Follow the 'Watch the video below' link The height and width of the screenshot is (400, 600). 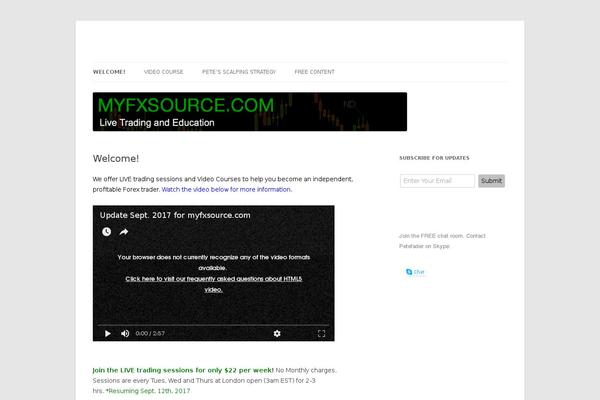[227, 189]
